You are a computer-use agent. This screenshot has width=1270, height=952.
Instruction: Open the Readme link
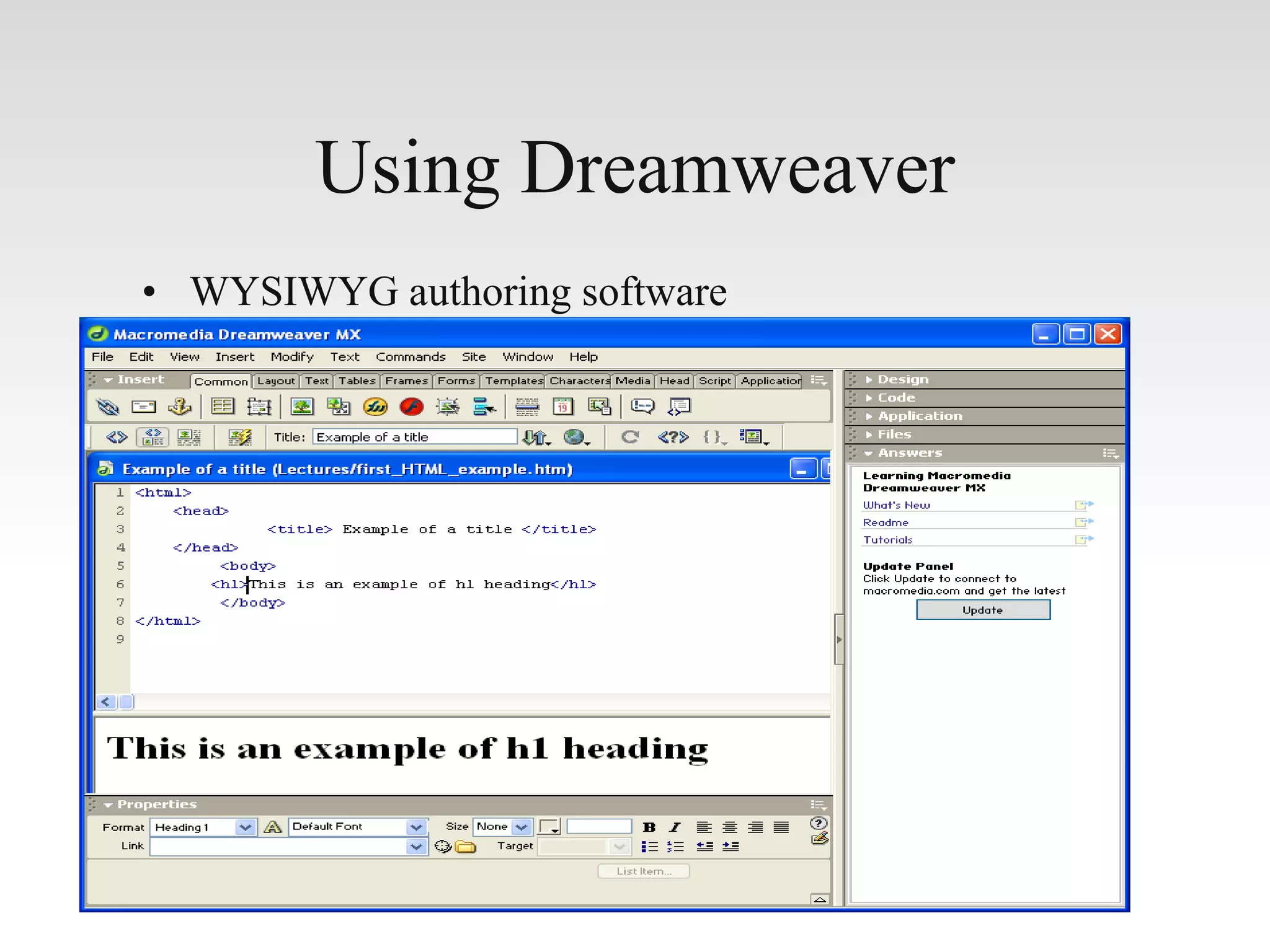886,523
